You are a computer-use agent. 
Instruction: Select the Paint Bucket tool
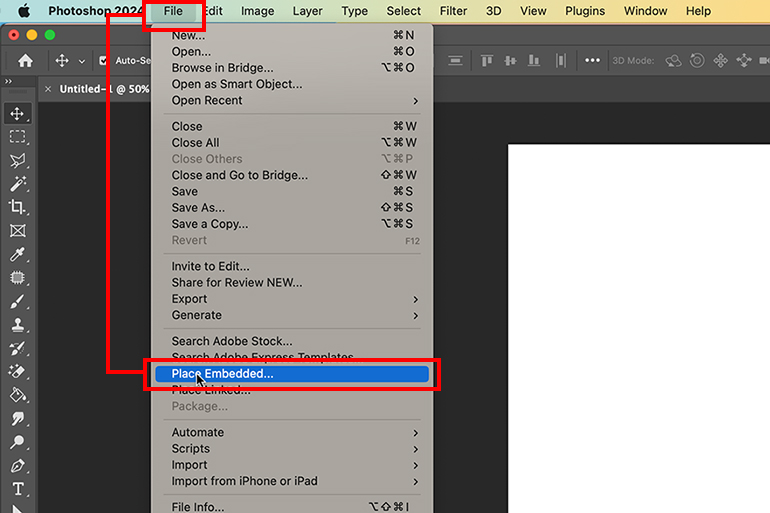coord(18,395)
